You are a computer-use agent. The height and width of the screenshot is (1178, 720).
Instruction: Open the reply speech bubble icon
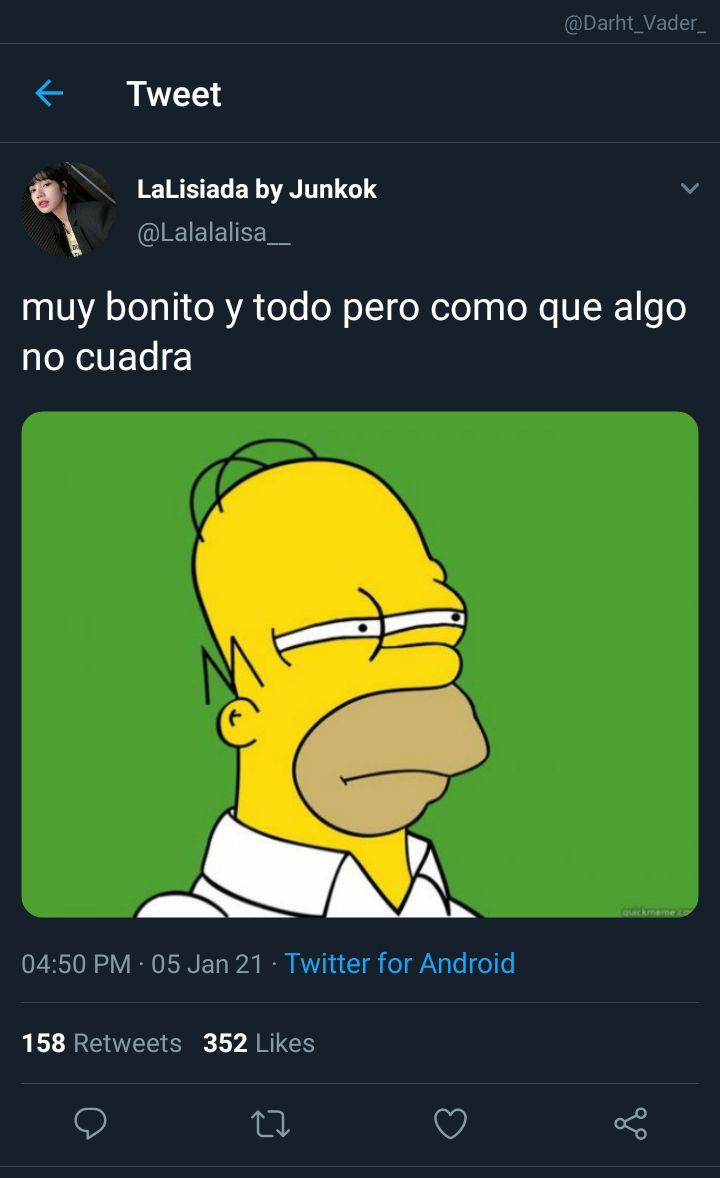(x=90, y=1124)
